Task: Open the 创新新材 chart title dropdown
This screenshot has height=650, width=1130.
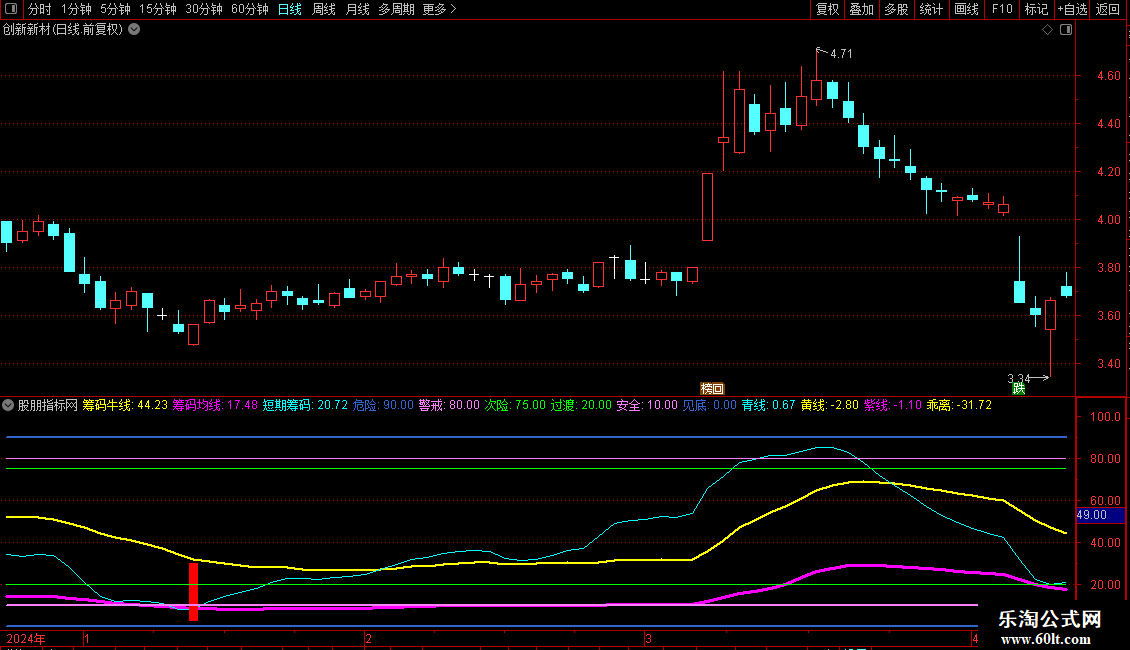Action: pyautogui.click(x=134, y=29)
